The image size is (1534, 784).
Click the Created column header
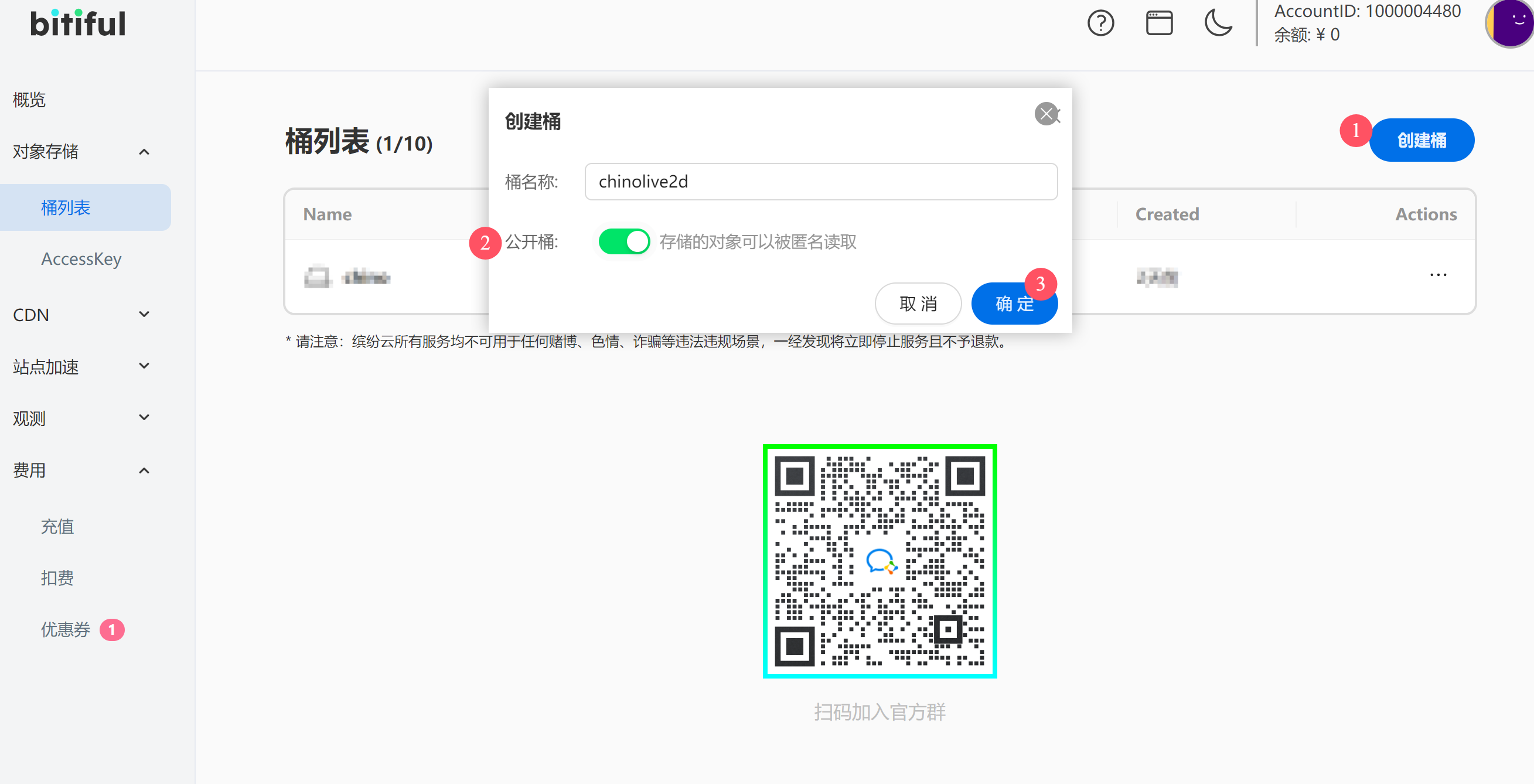point(1167,214)
